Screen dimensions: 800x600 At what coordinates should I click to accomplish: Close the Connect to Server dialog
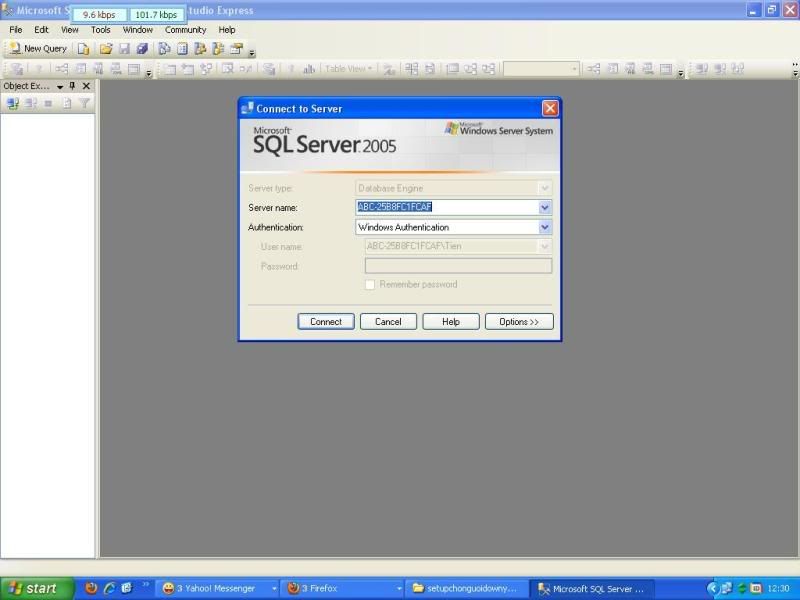click(x=550, y=108)
